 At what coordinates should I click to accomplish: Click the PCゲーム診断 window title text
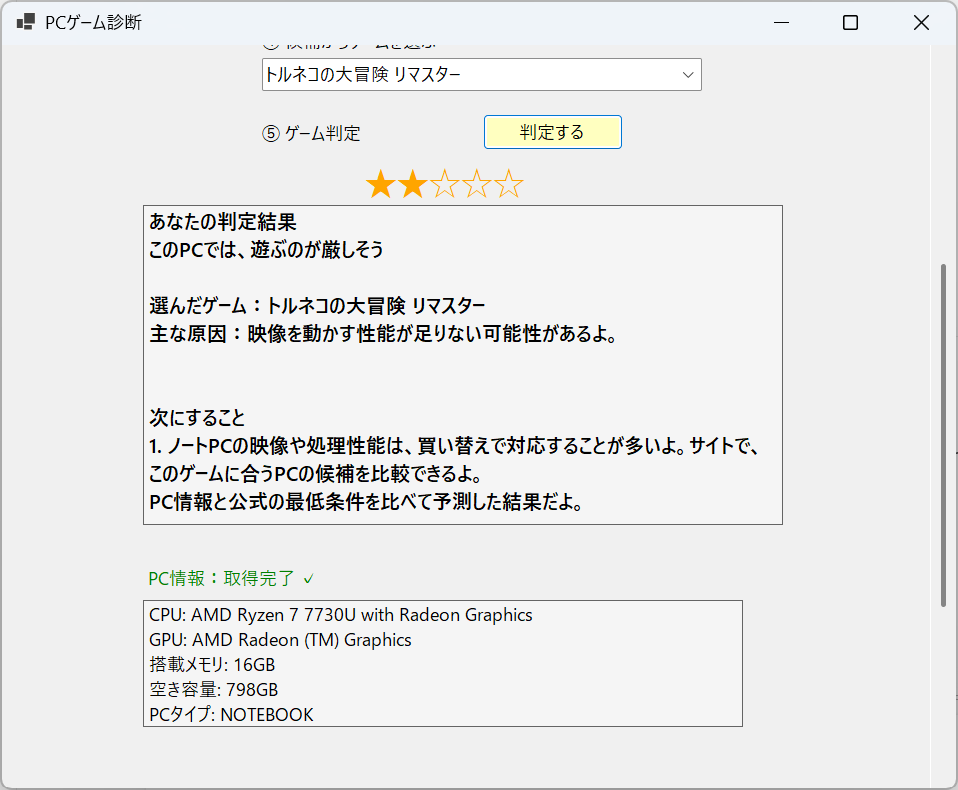pos(93,23)
